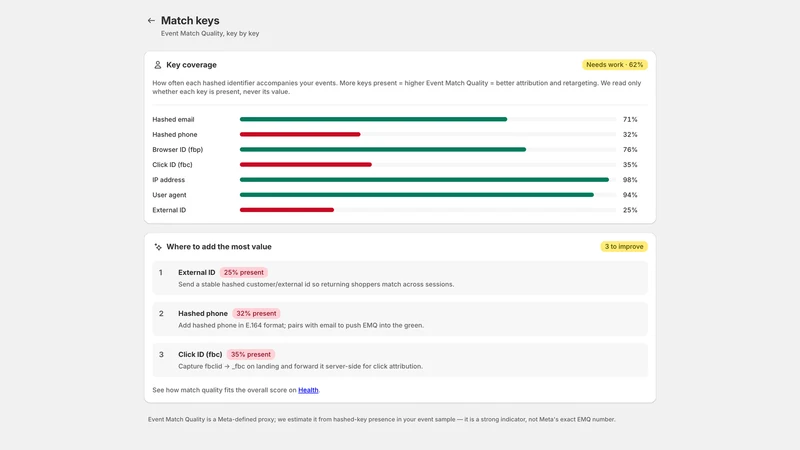
Task: Click the External ID label in Key coverage
Action: [169, 210]
